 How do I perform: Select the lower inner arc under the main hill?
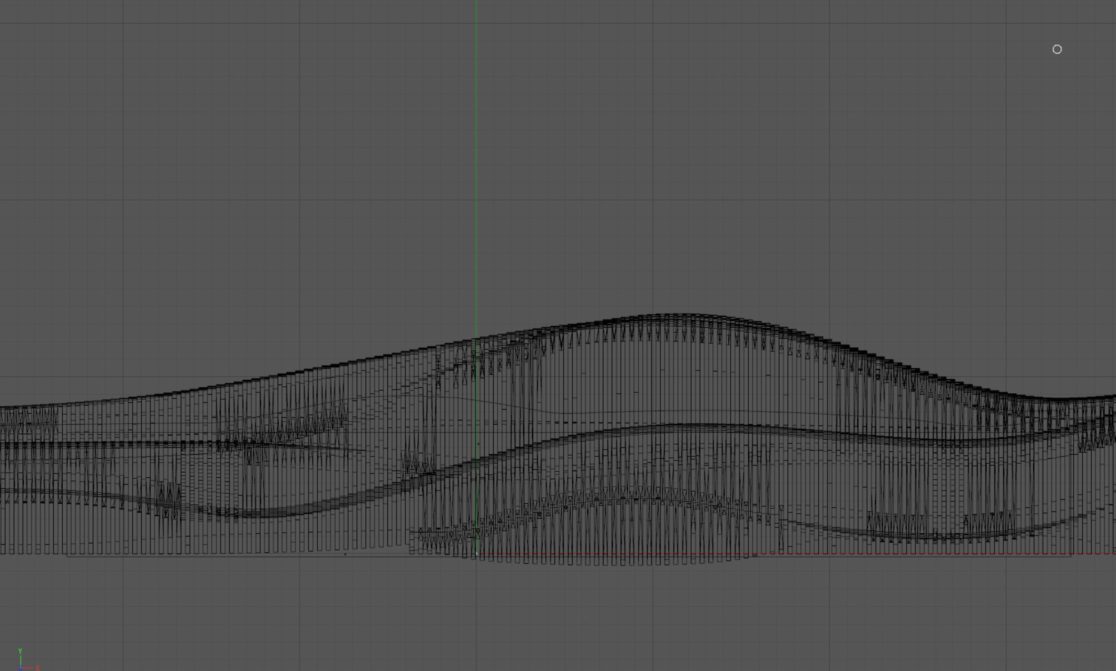click(x=630, y=494)
